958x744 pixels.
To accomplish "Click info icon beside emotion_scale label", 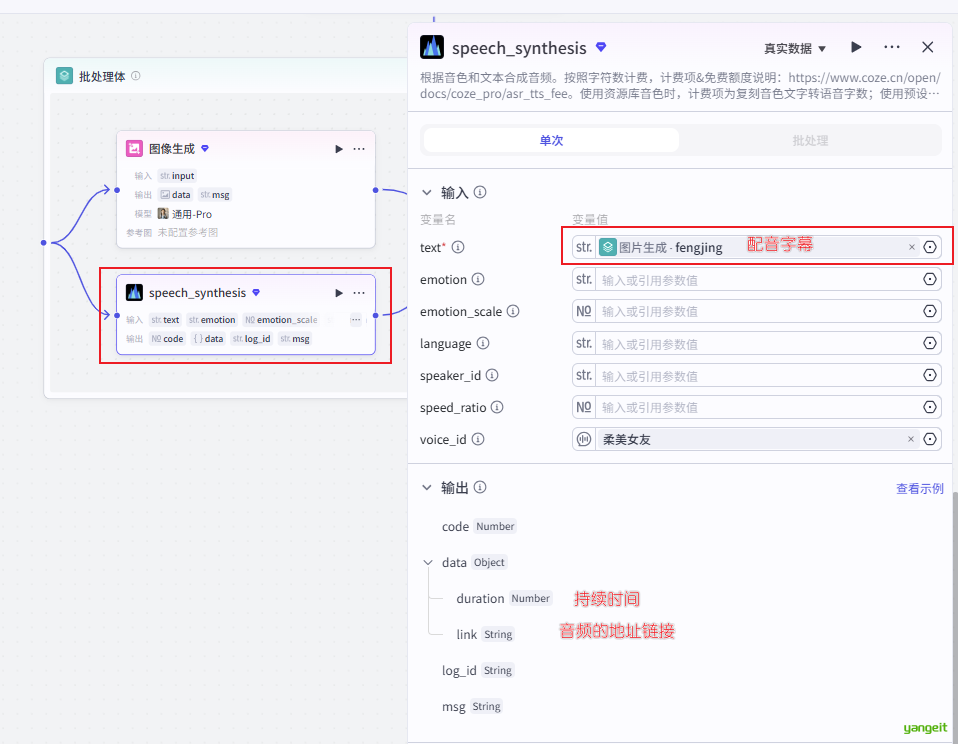I will tap(513, 312).
